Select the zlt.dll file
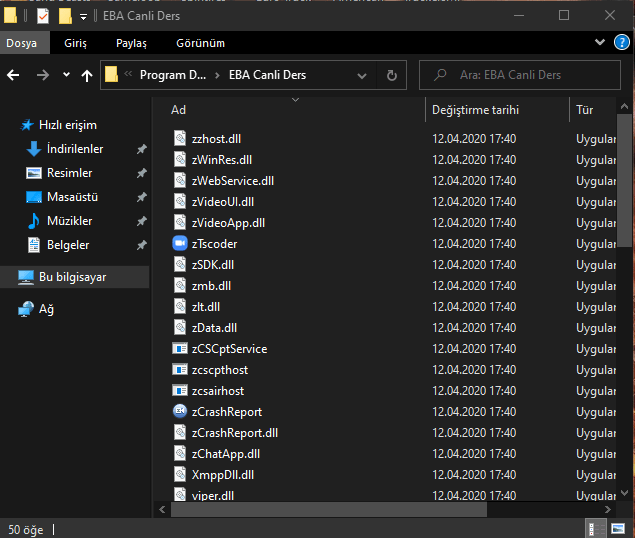This screenshot has height=538, width=635. click(x=206, y=307)
